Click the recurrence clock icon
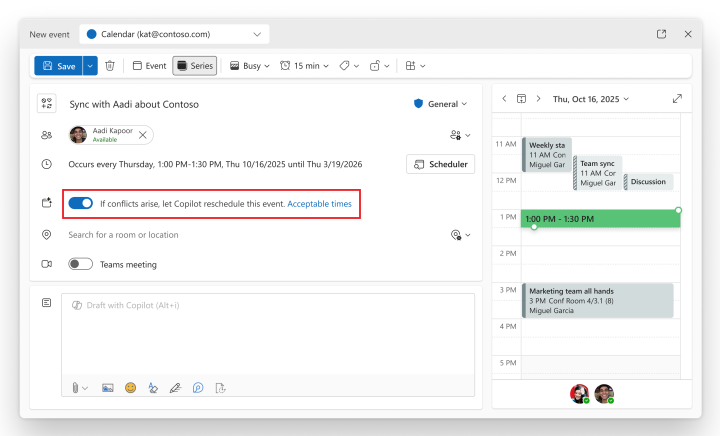Screen dimensions: 720x436 46,164
